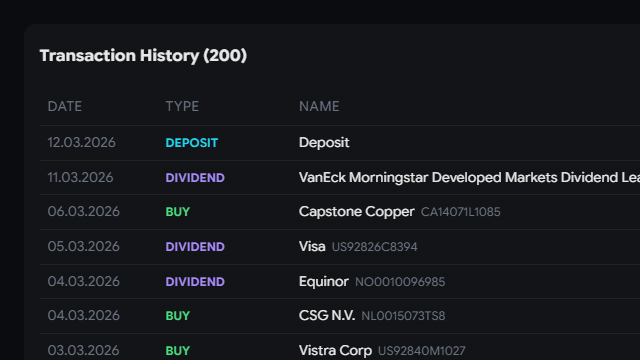Click DIVIDEND label in Visa row
The image size is (640, 360).
(x=195, y=247)
